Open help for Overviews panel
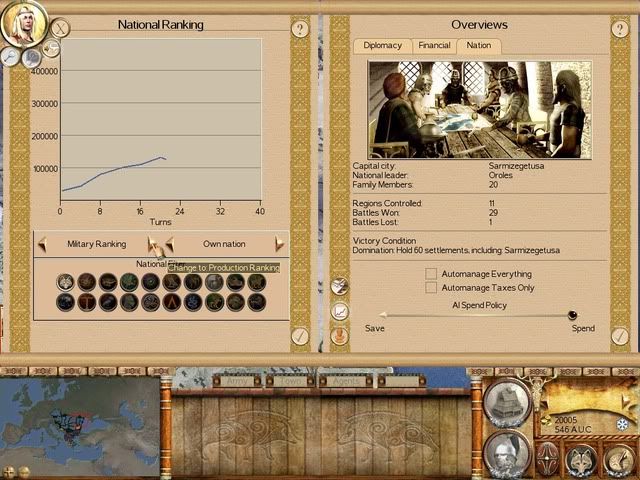The image size is (640, 480). click(620, 29)
